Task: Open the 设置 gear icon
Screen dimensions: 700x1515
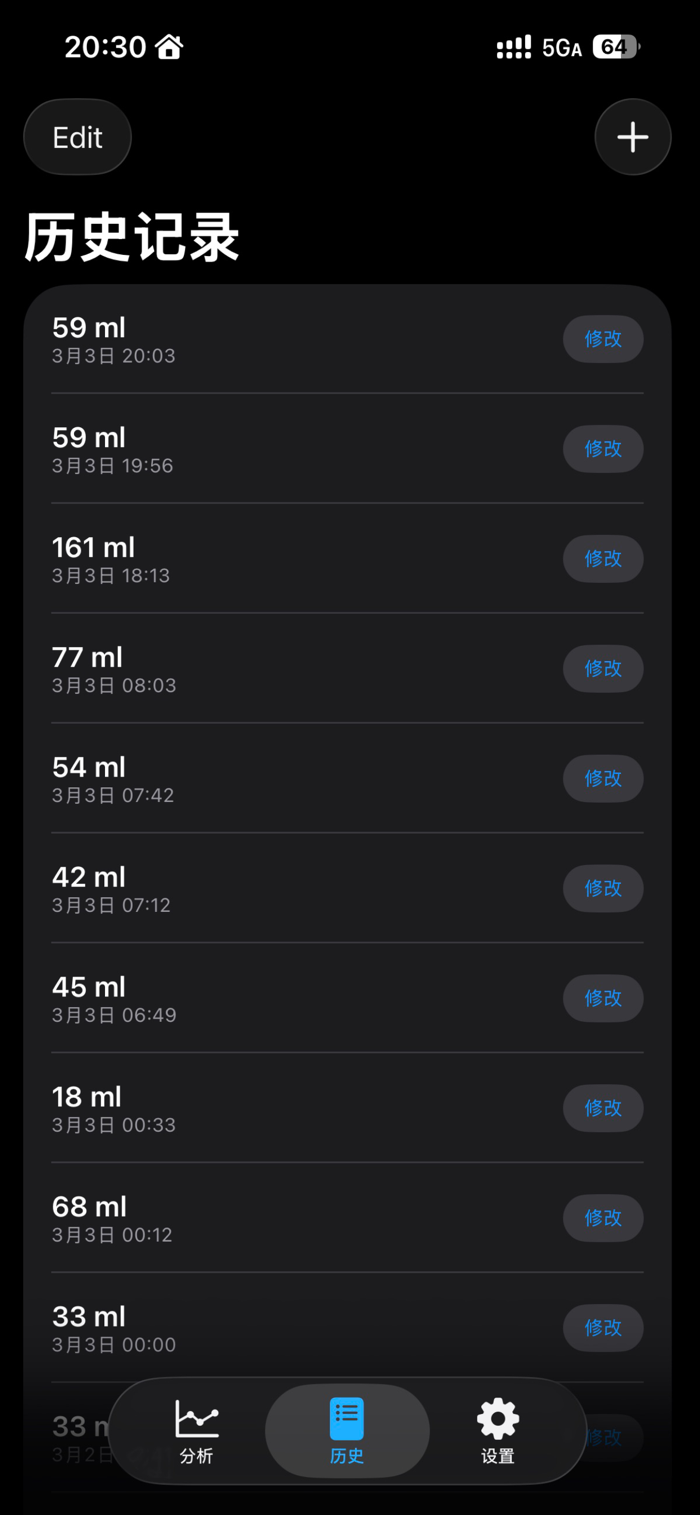Action: pos(498,1419)
